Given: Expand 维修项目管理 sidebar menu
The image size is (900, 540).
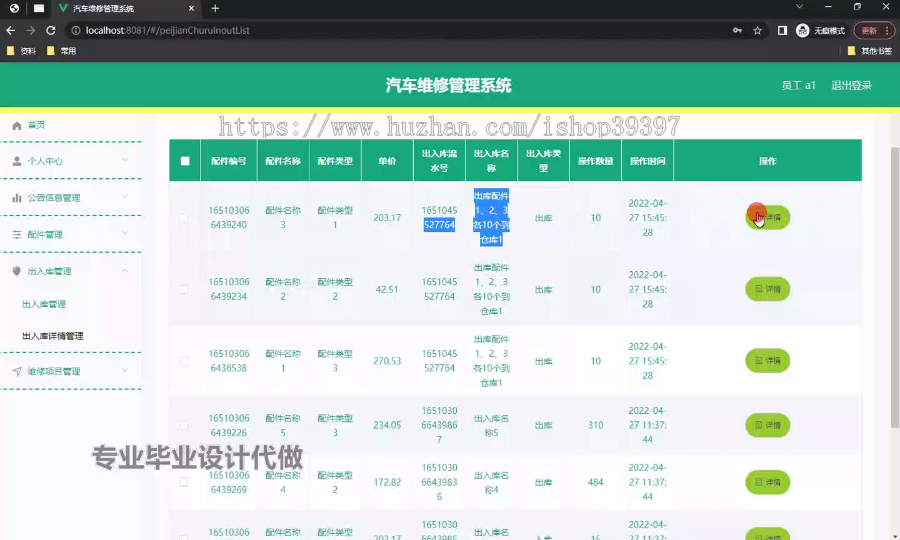Looking at the screenshot, I should 70,371.
